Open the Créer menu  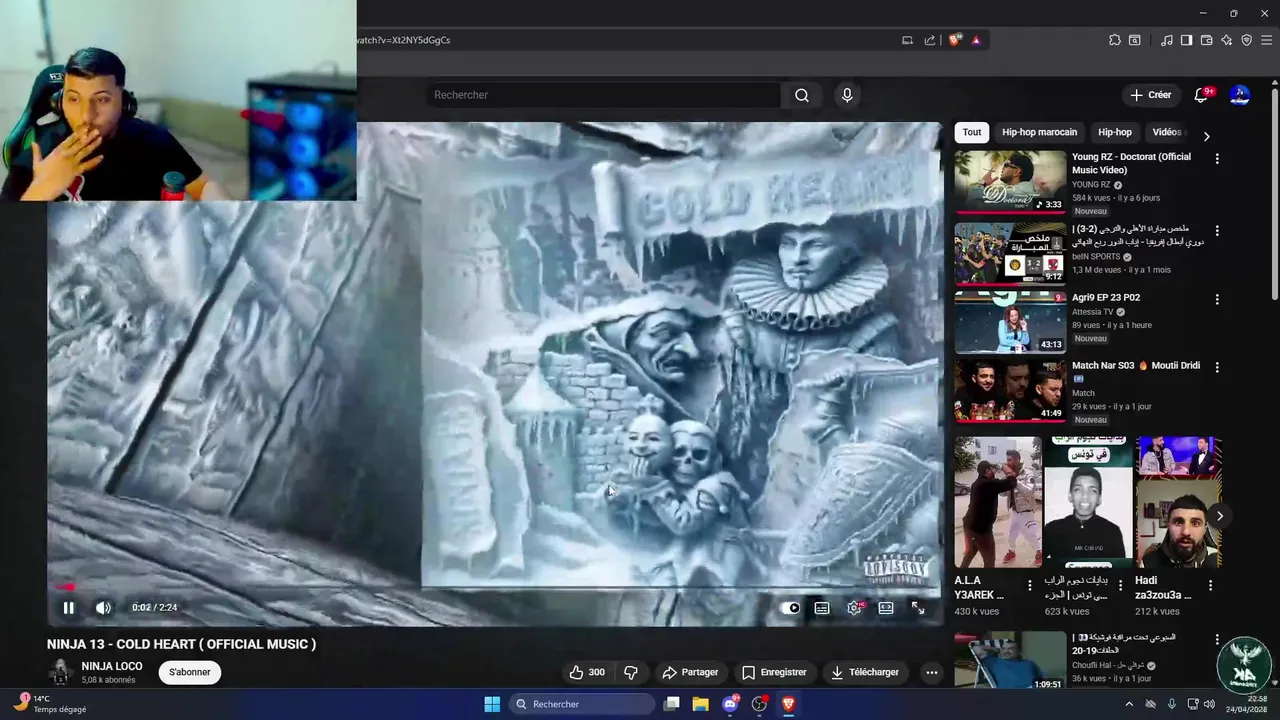pos(1150,95)
